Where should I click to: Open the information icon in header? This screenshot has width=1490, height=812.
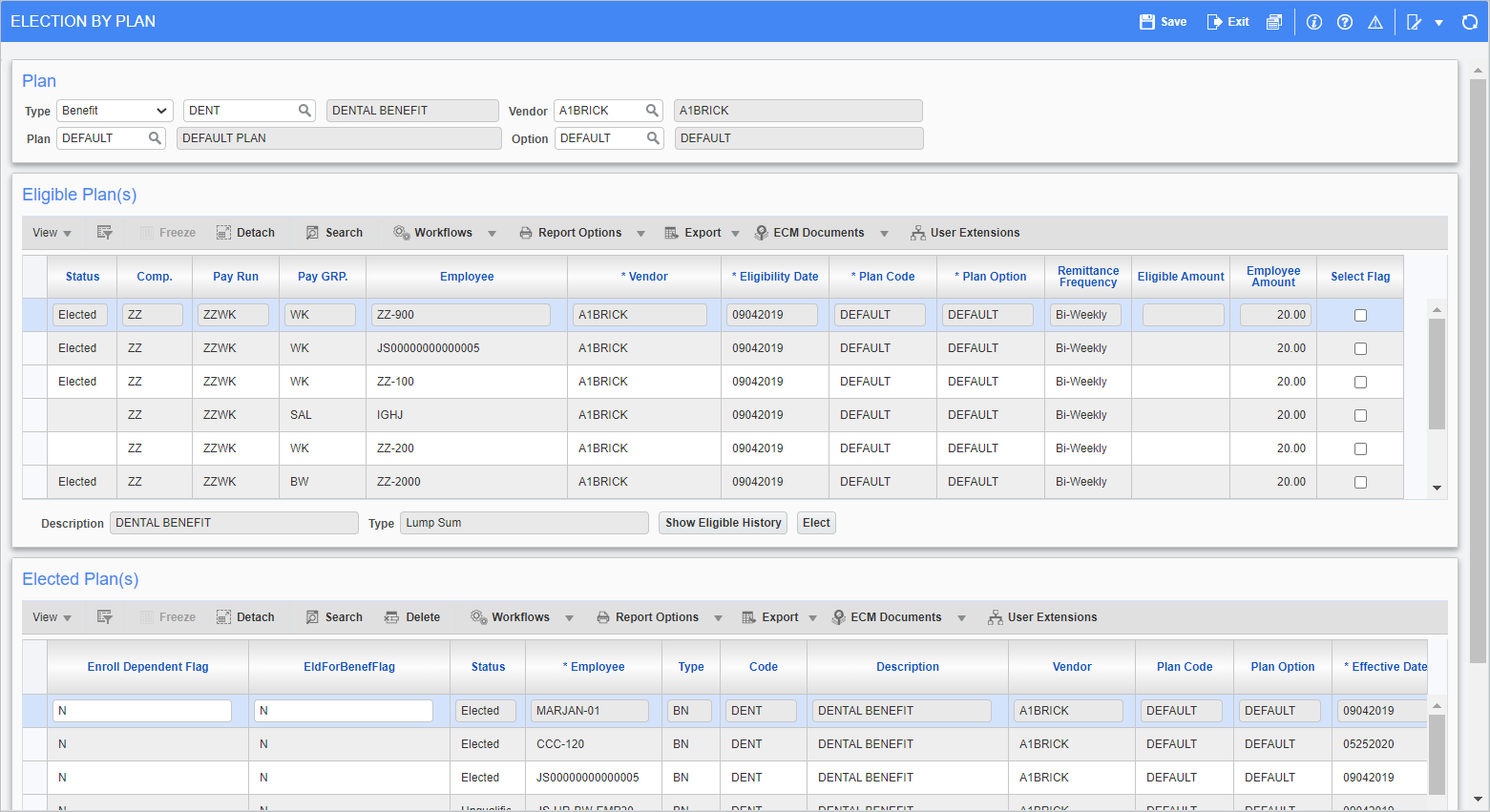tap(1314, 22)
